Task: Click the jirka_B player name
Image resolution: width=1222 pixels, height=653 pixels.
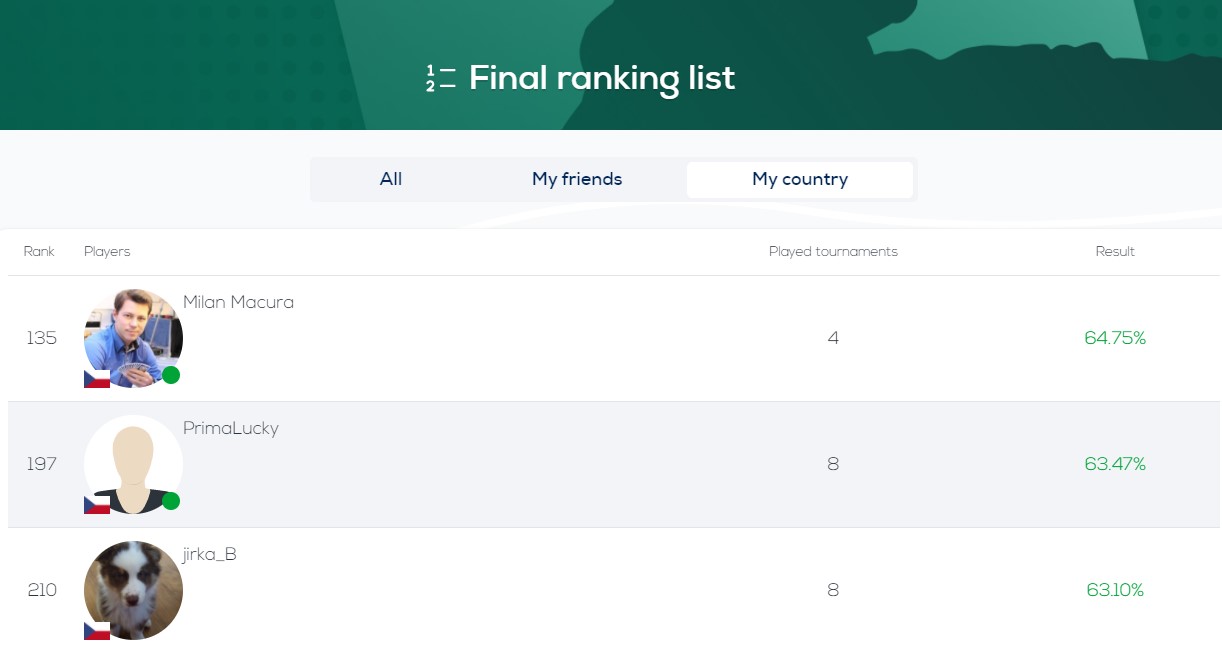Action: click(x=210, y=554)
